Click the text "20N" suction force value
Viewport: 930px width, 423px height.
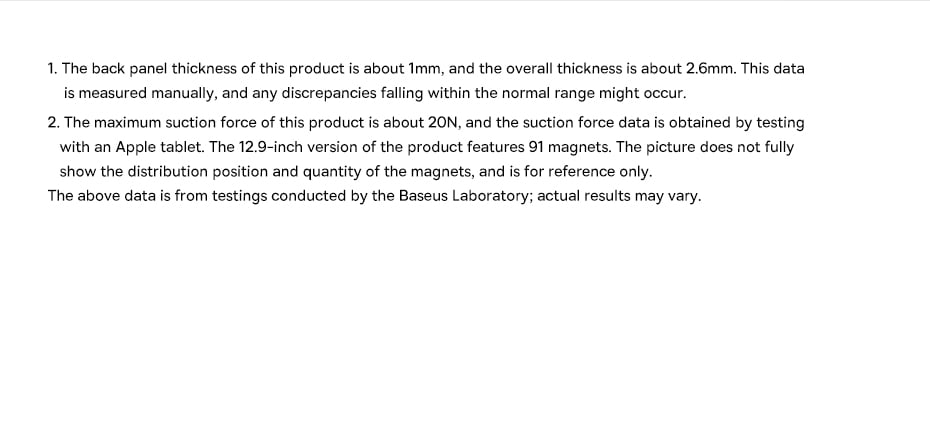(x=444, y=123)
